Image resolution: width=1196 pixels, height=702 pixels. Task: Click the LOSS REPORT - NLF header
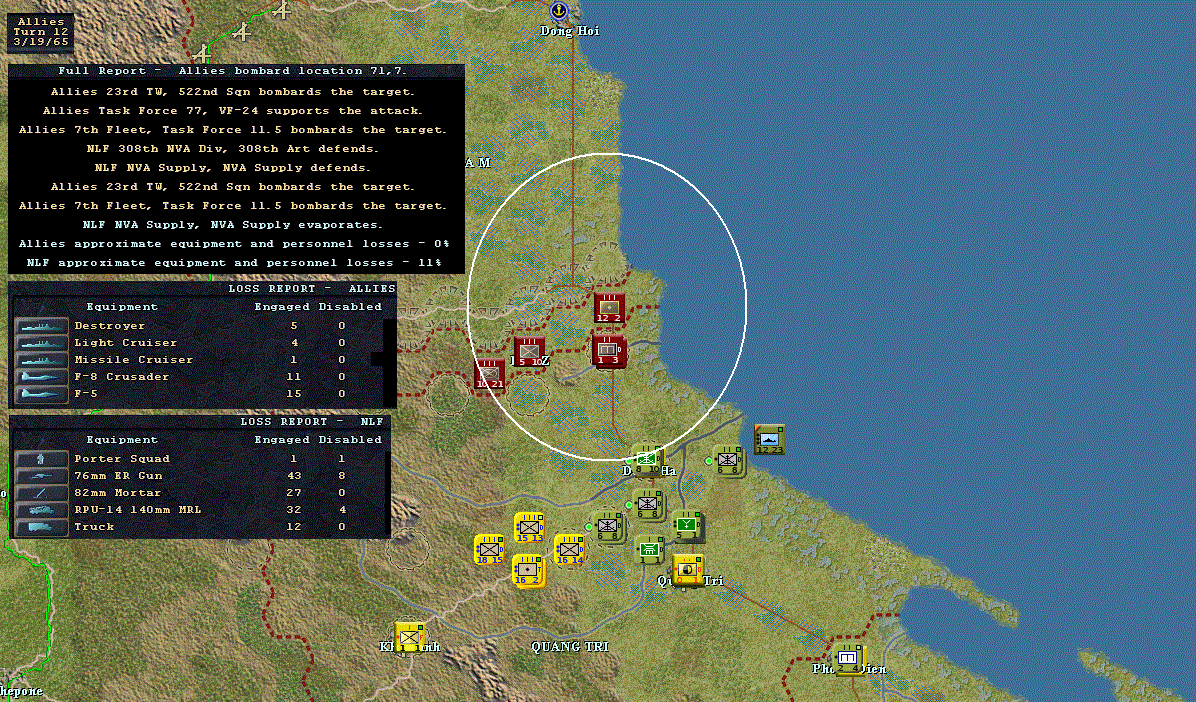(312, 421)
